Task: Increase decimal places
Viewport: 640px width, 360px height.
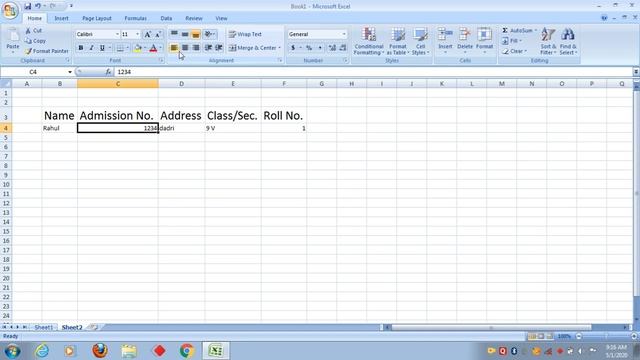Action: (x=332, y=48)
